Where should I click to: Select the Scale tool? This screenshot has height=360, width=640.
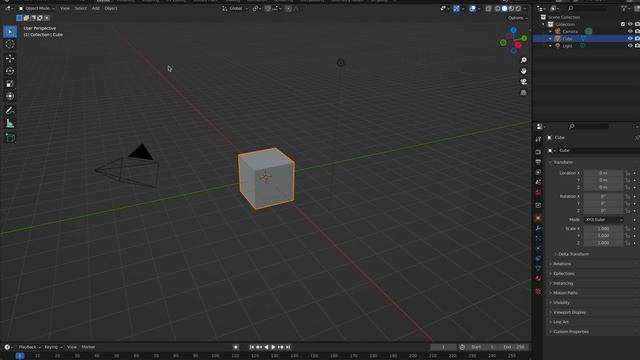coord(10,84)
